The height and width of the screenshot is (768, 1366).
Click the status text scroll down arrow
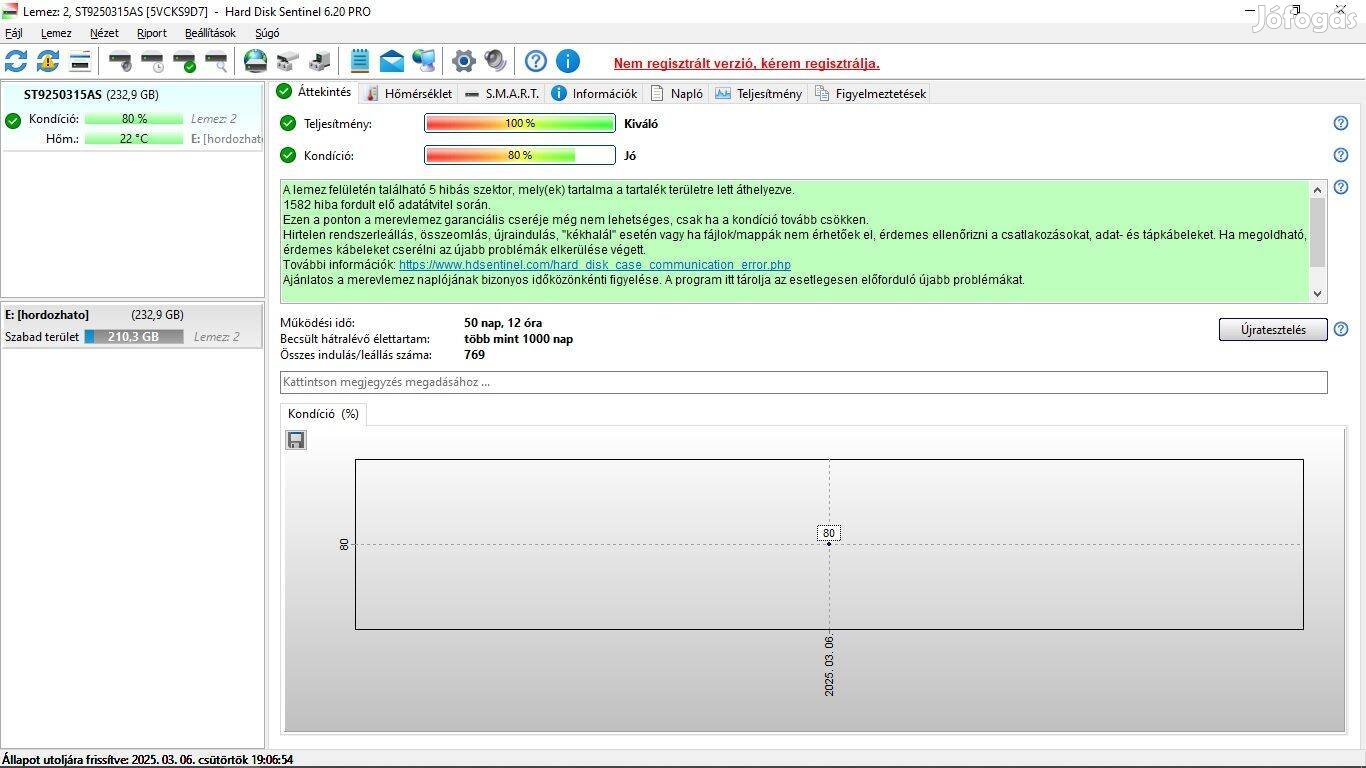(x=1317, y=294)
